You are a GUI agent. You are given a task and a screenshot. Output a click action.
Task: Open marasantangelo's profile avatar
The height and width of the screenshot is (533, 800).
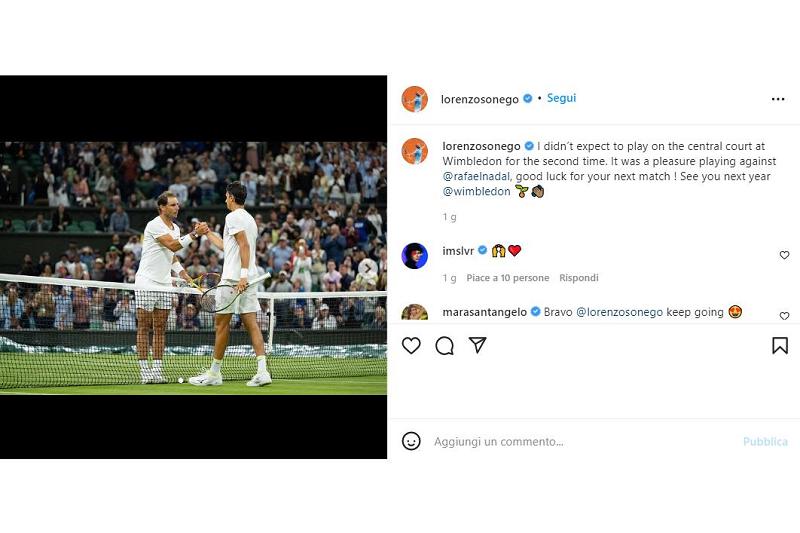(x=415, y=312)
